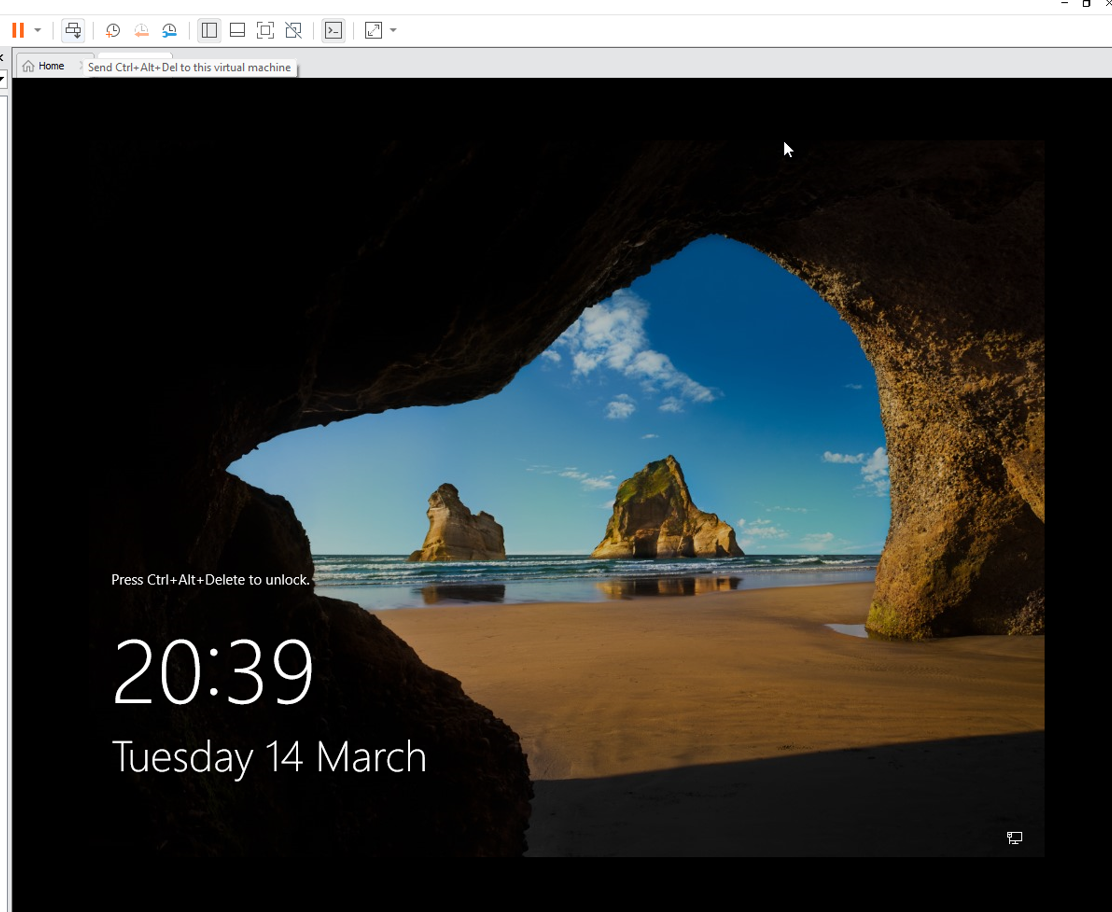Click the 20:39 clock on lock screen
The height and width of the screenshot is (912, 1112).
(213, 672)
